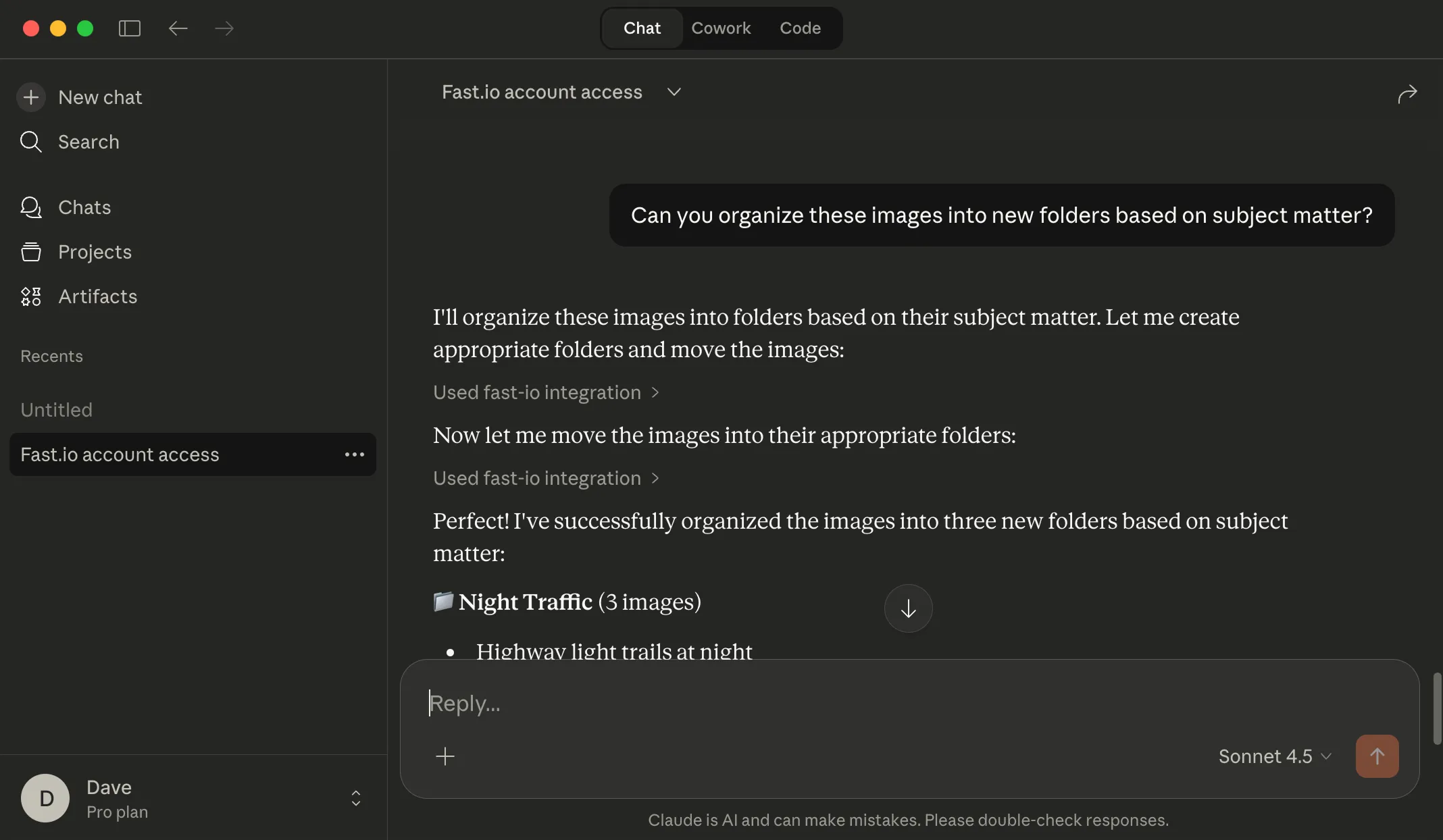Click the scroll-to-bottom arrow button

click(x=908, y=608)
